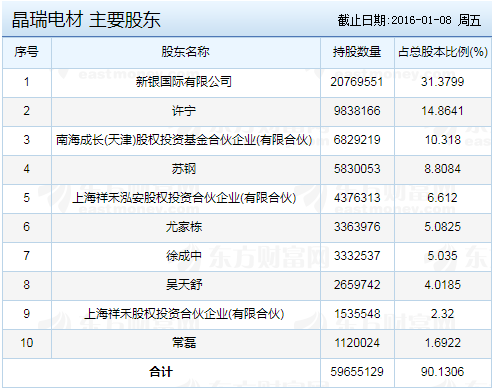This screenshot has height=388, width=493.
Task: Click share count 5830053
Action: [357, 169]
